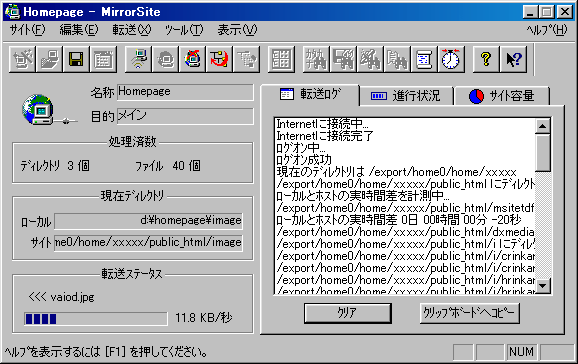This screenshot has height=364, width=578.
Task: Click the クリア button
Action: click(348, 313)
